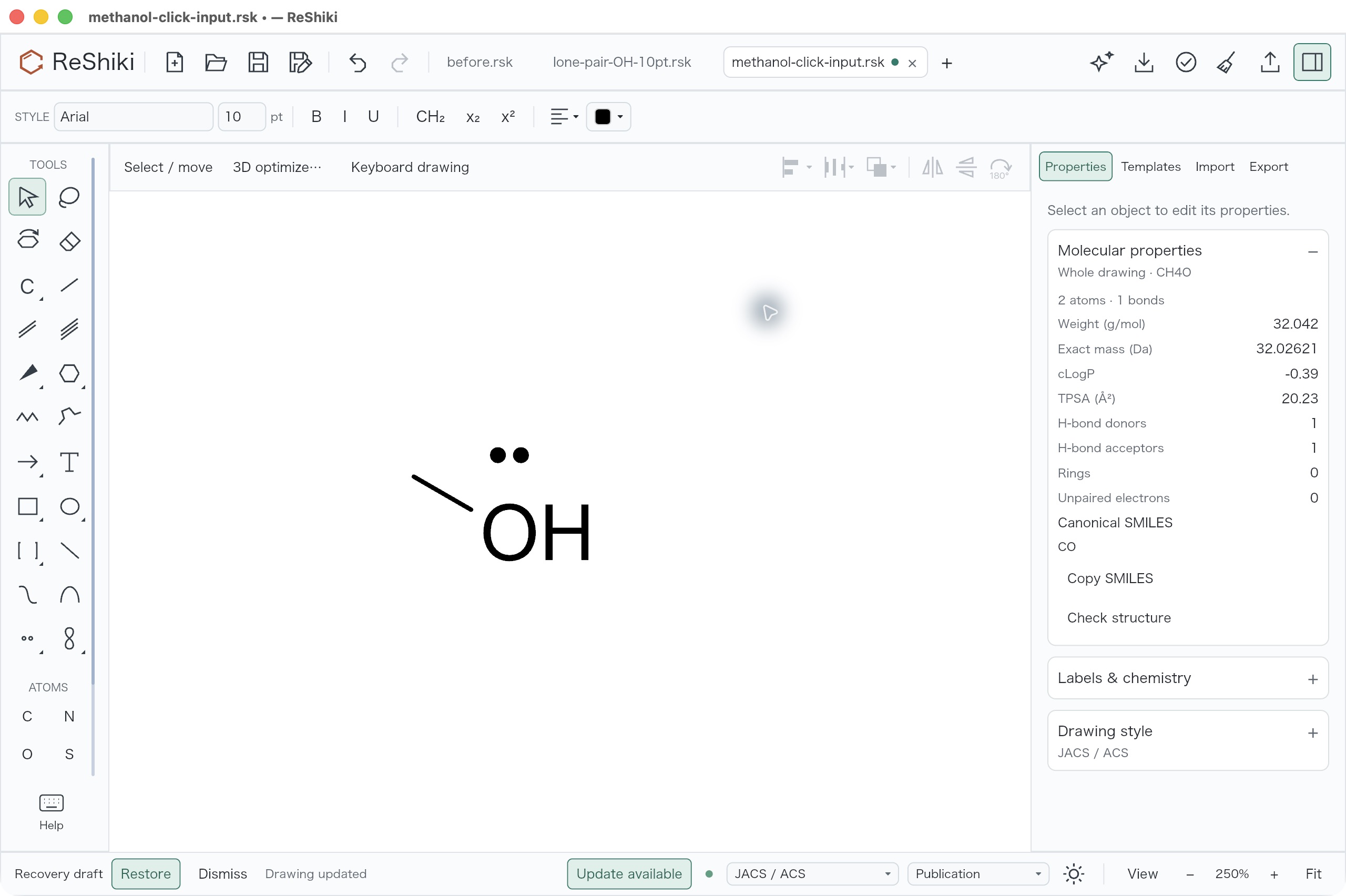The image size is (1346, 896).
Task: Open the Publication preset dropdown
Action: (977, 874)
